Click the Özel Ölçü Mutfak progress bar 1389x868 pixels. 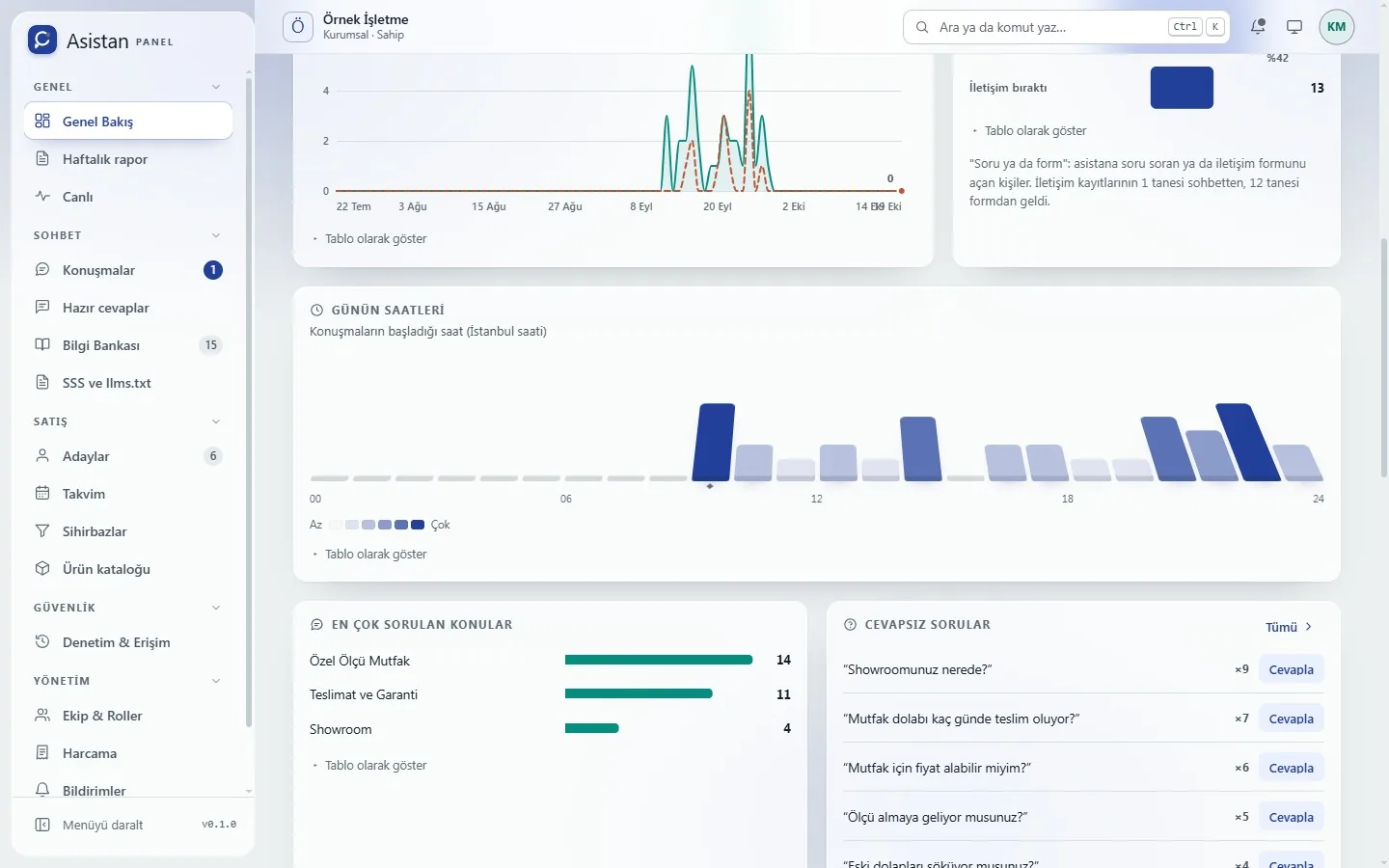(x=659, y=660)
